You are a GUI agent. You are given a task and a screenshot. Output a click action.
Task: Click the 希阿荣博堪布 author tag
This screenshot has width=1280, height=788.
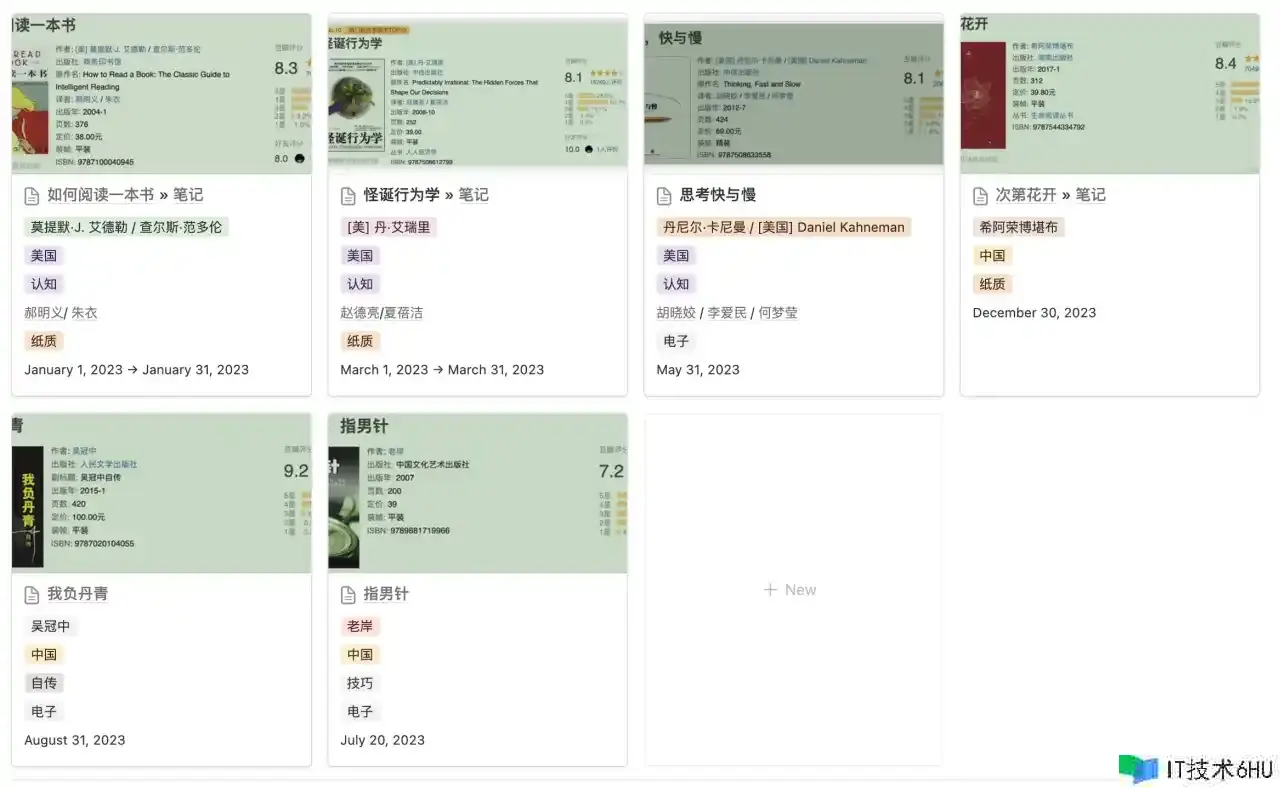click(1018, 227)
